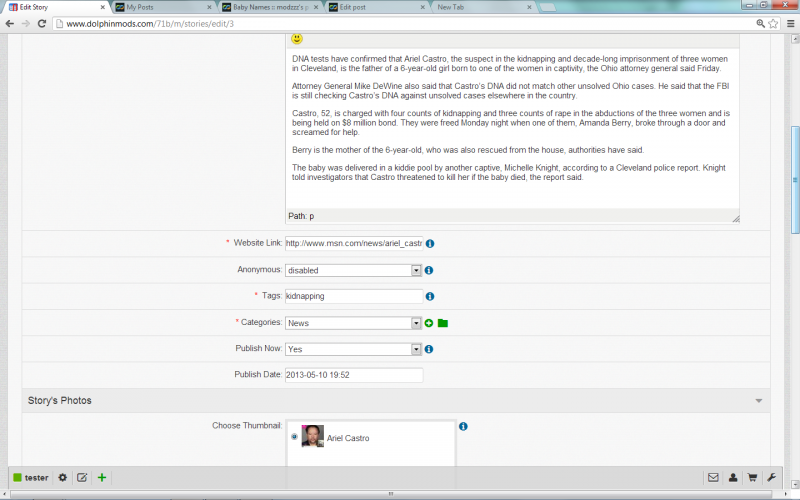
Task: Collapse the Story's Photos section arrow
Action: tap(759, 401)
